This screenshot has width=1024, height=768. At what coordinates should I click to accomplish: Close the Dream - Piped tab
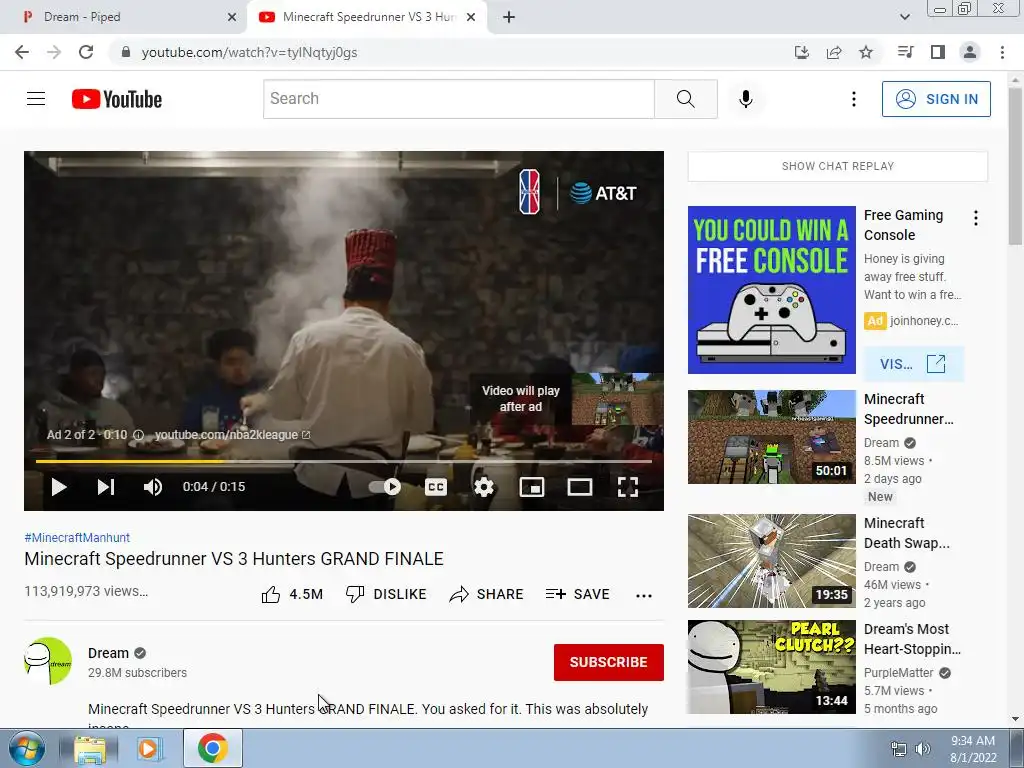[232, 18]
